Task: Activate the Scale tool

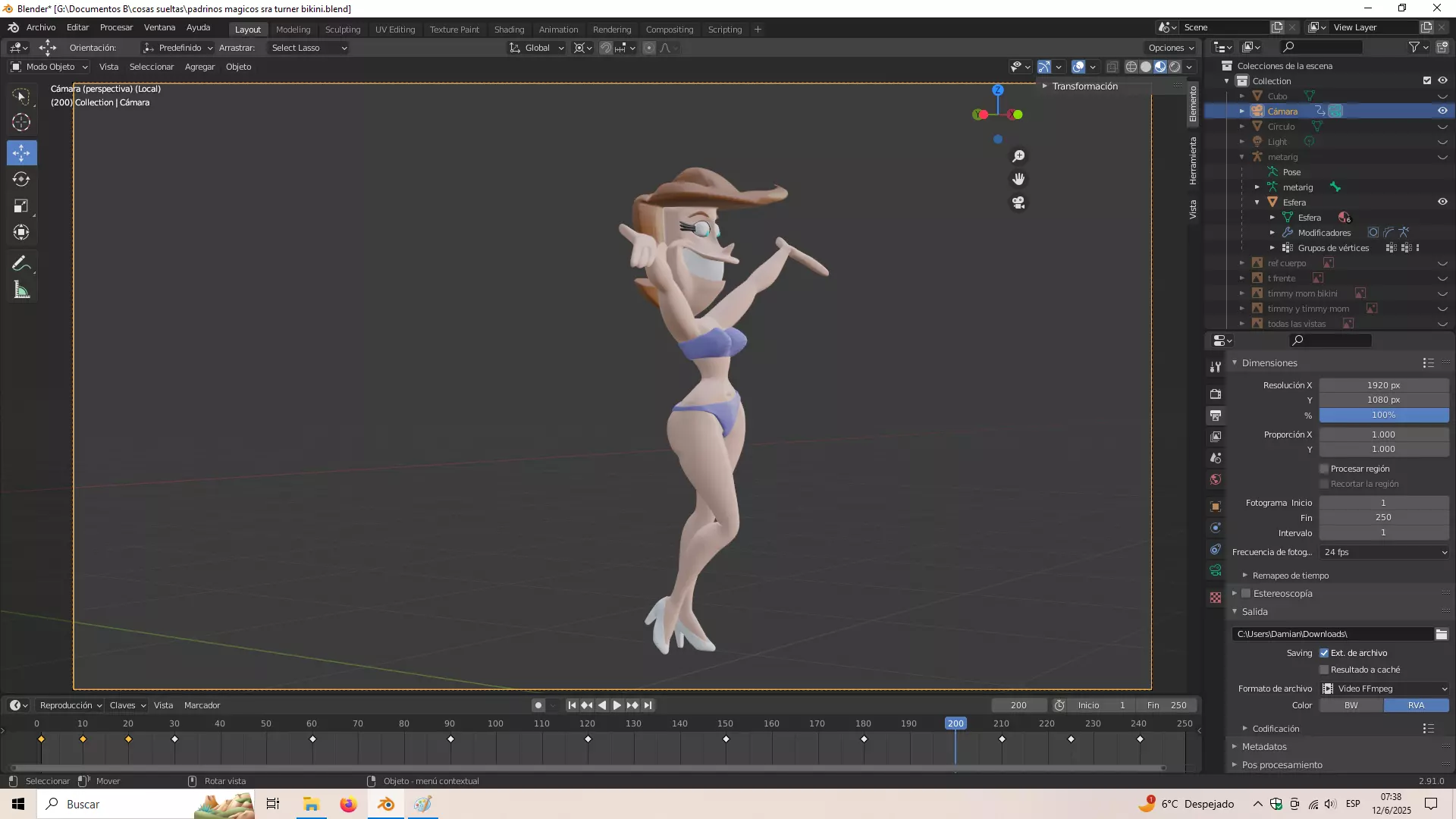Action: [x=21, y=206]
